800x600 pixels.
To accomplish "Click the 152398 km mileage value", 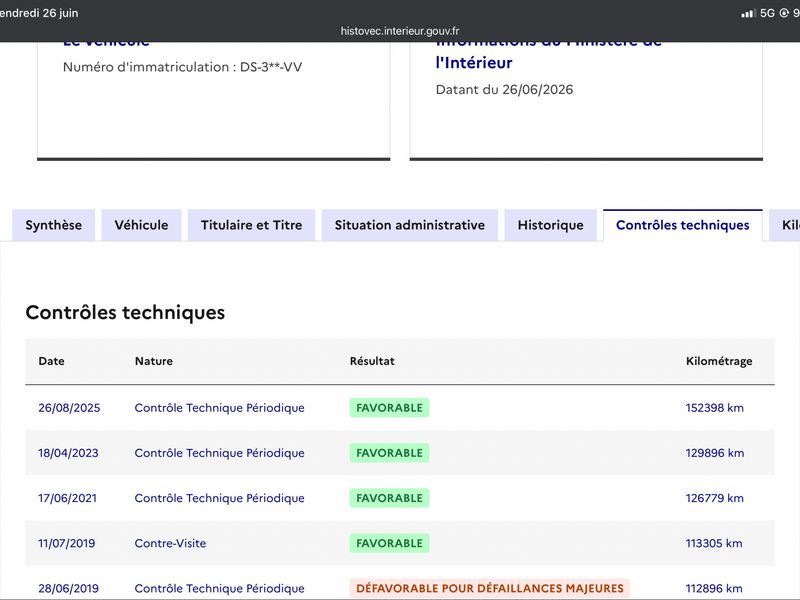I will (x=714, y=408).
